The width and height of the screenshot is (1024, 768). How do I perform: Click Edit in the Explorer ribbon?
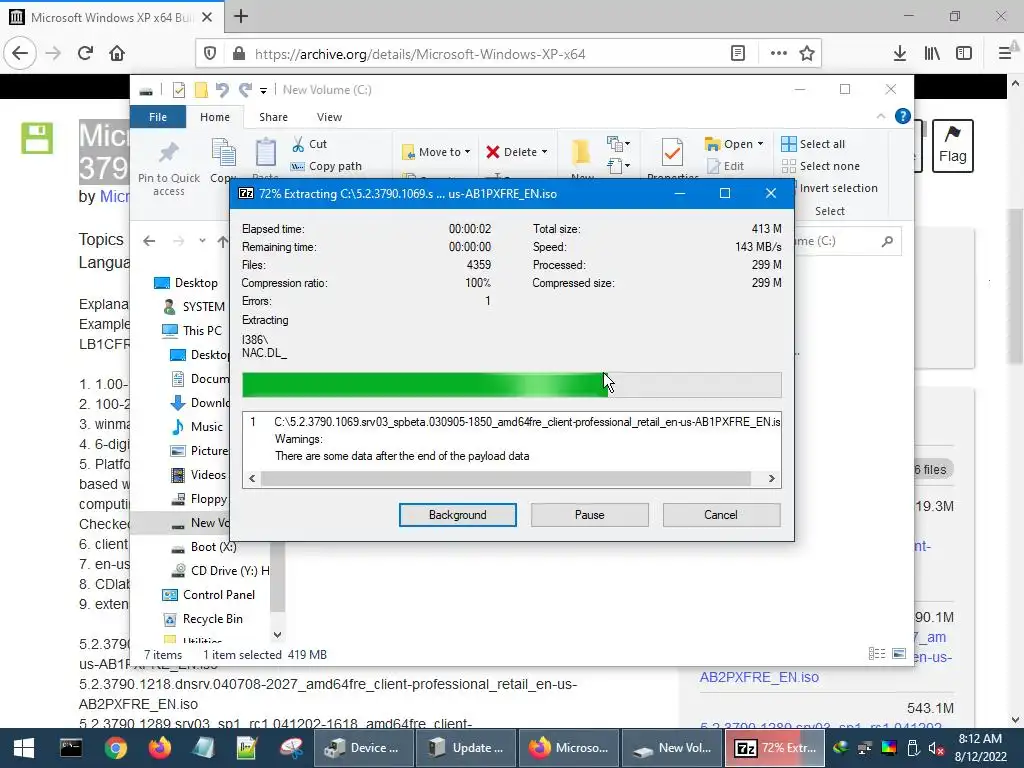click(726, 166)
